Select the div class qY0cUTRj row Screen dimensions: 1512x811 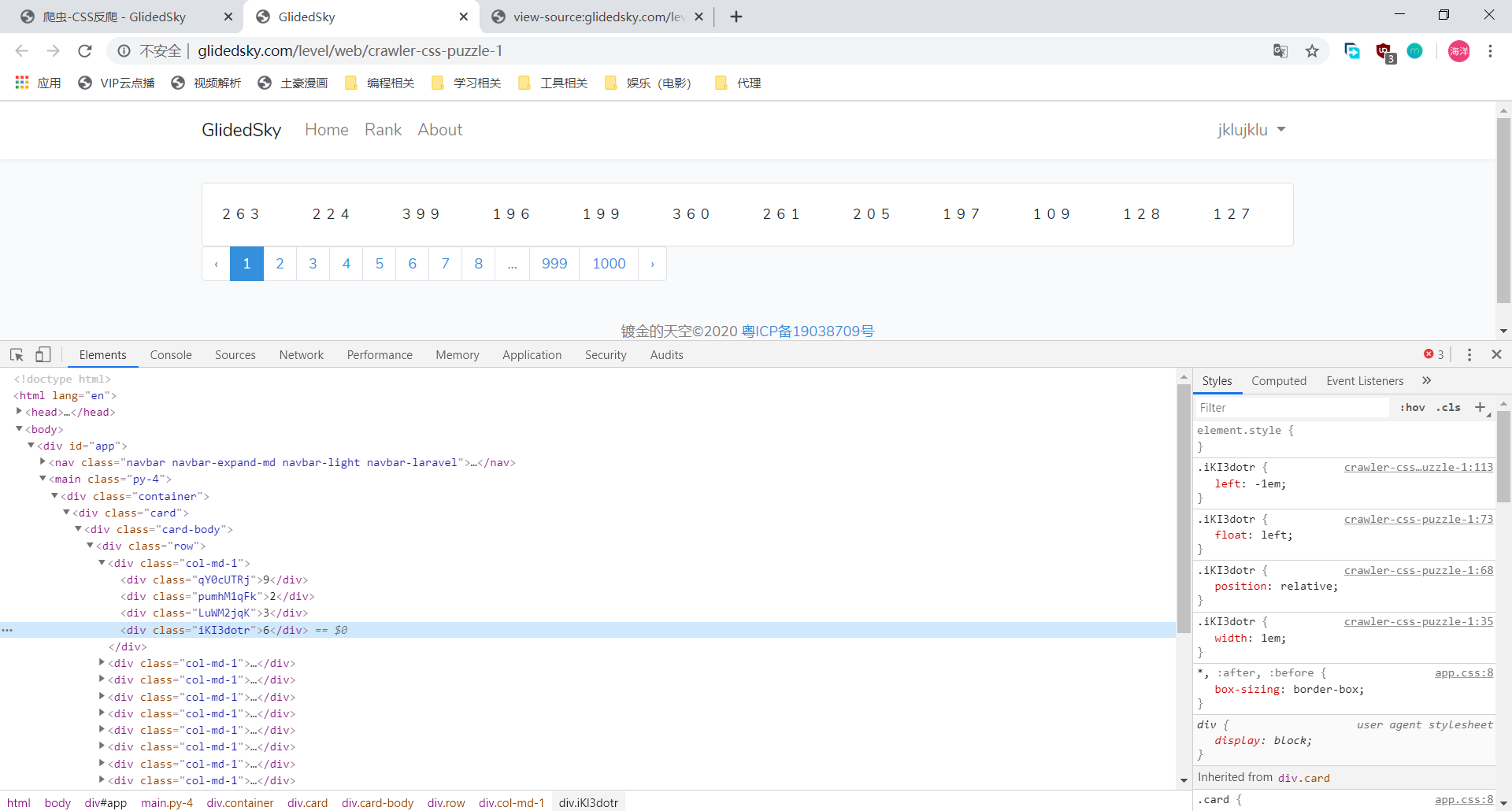click(214, 580)
